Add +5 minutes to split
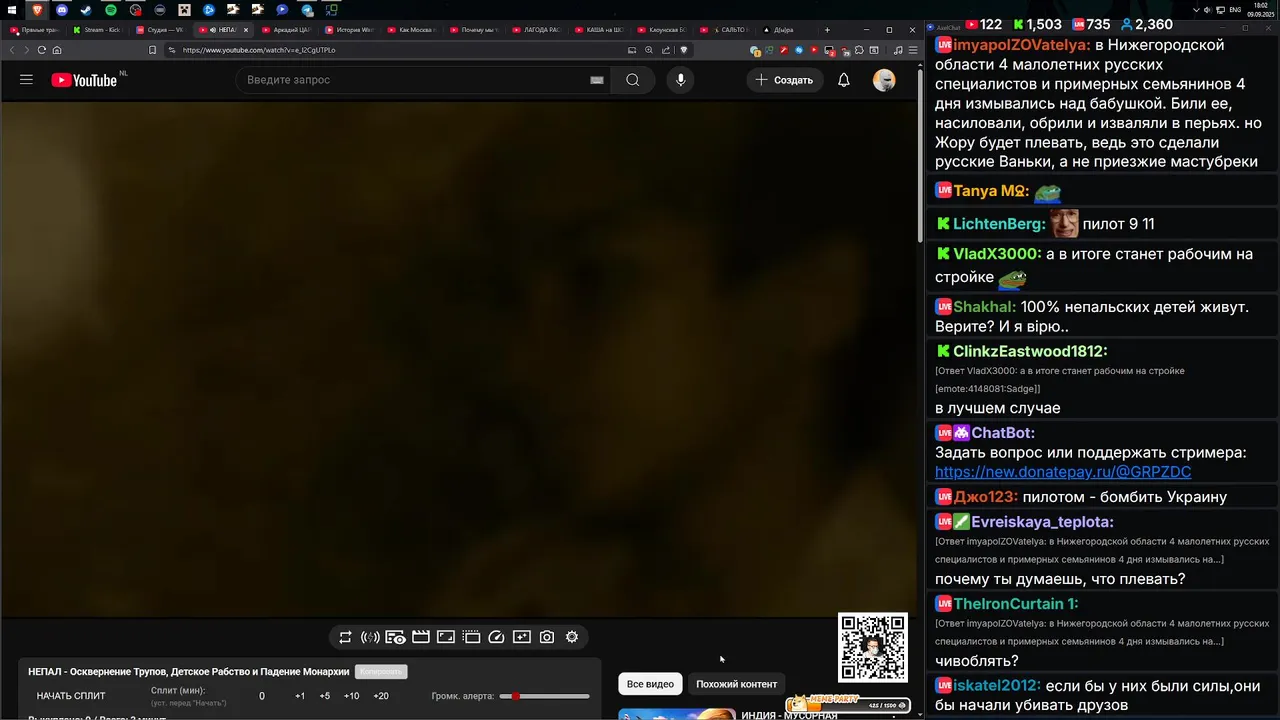 325,696
